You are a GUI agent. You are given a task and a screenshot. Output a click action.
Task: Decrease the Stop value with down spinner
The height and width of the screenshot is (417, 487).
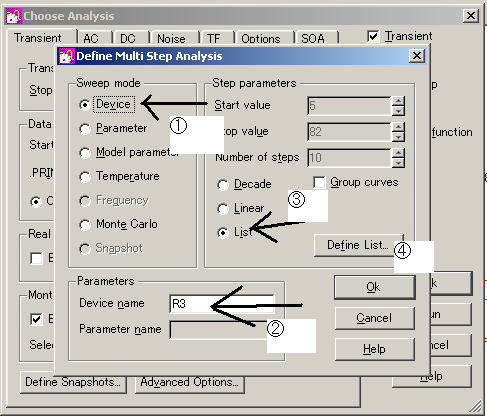click(x=398, y=137)
